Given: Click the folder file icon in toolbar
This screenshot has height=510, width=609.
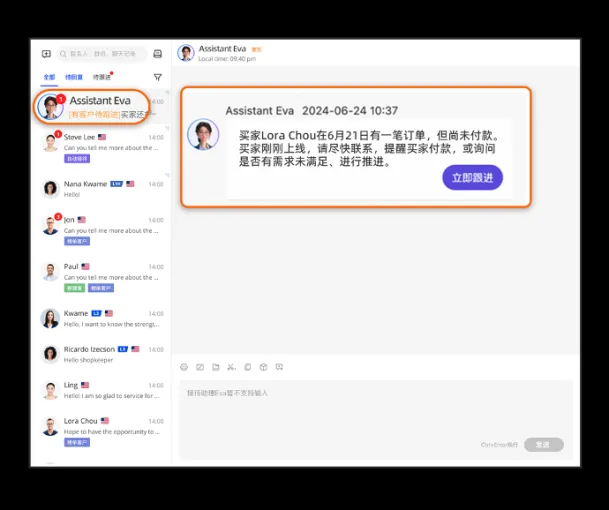Looking at the screenshot, I should (x=216, y=367).
